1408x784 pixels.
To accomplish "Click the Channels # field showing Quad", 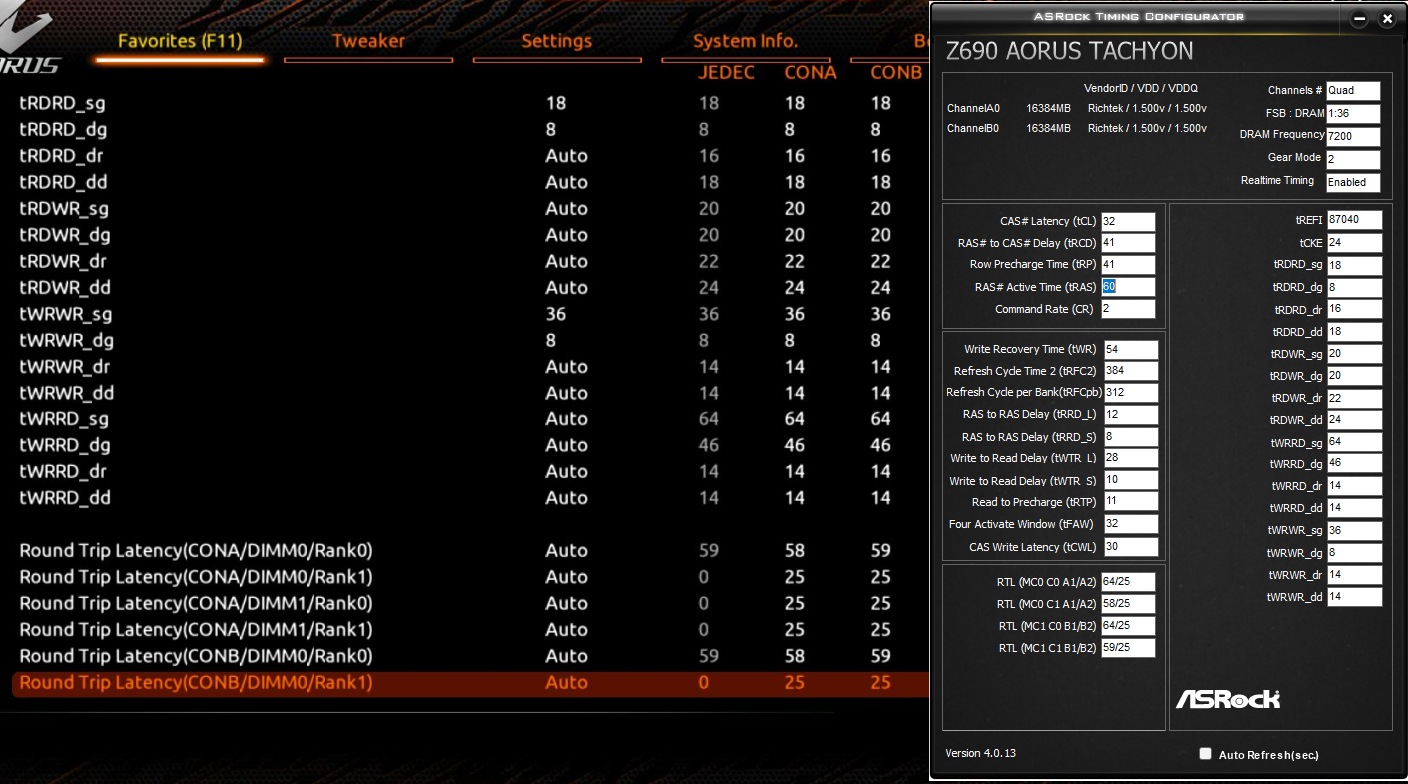I will 1353,91.
